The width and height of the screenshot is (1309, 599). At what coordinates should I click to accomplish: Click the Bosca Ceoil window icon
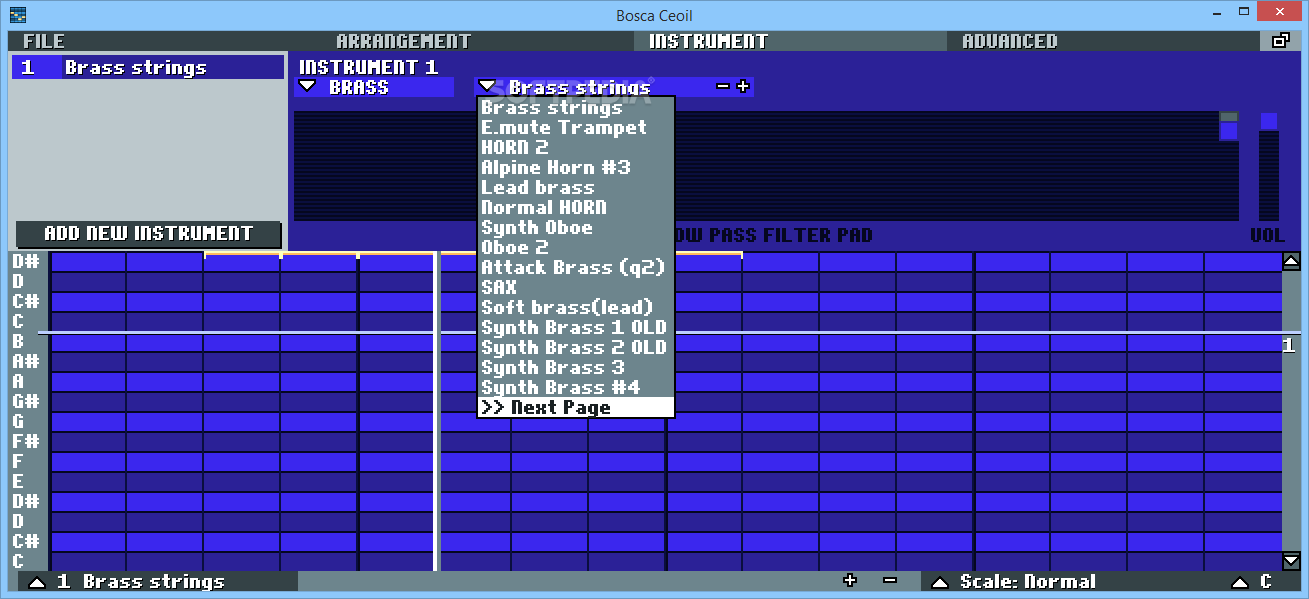click(x=18, y=14)
